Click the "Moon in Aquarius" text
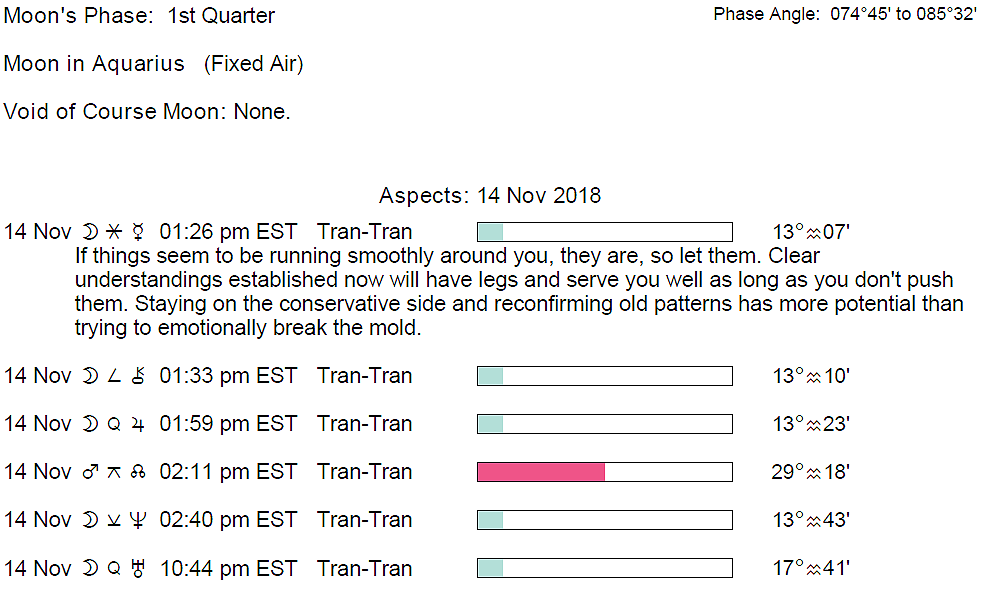 click(x=94, y=64)
